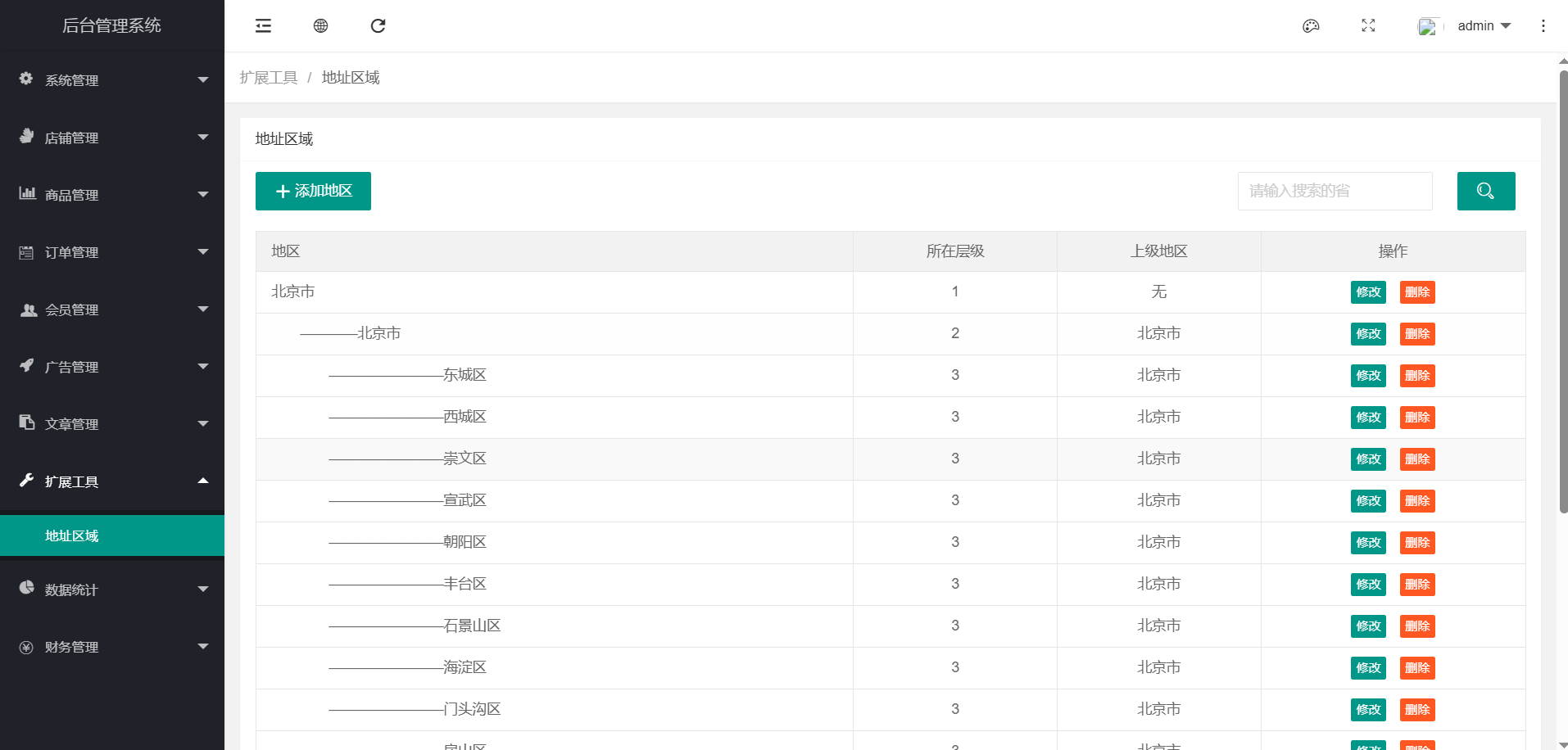The height and width of the screenshot is (750, 1568).
Task: Click 修改 for the 东城区 row
Action: tap(1367, 376)
